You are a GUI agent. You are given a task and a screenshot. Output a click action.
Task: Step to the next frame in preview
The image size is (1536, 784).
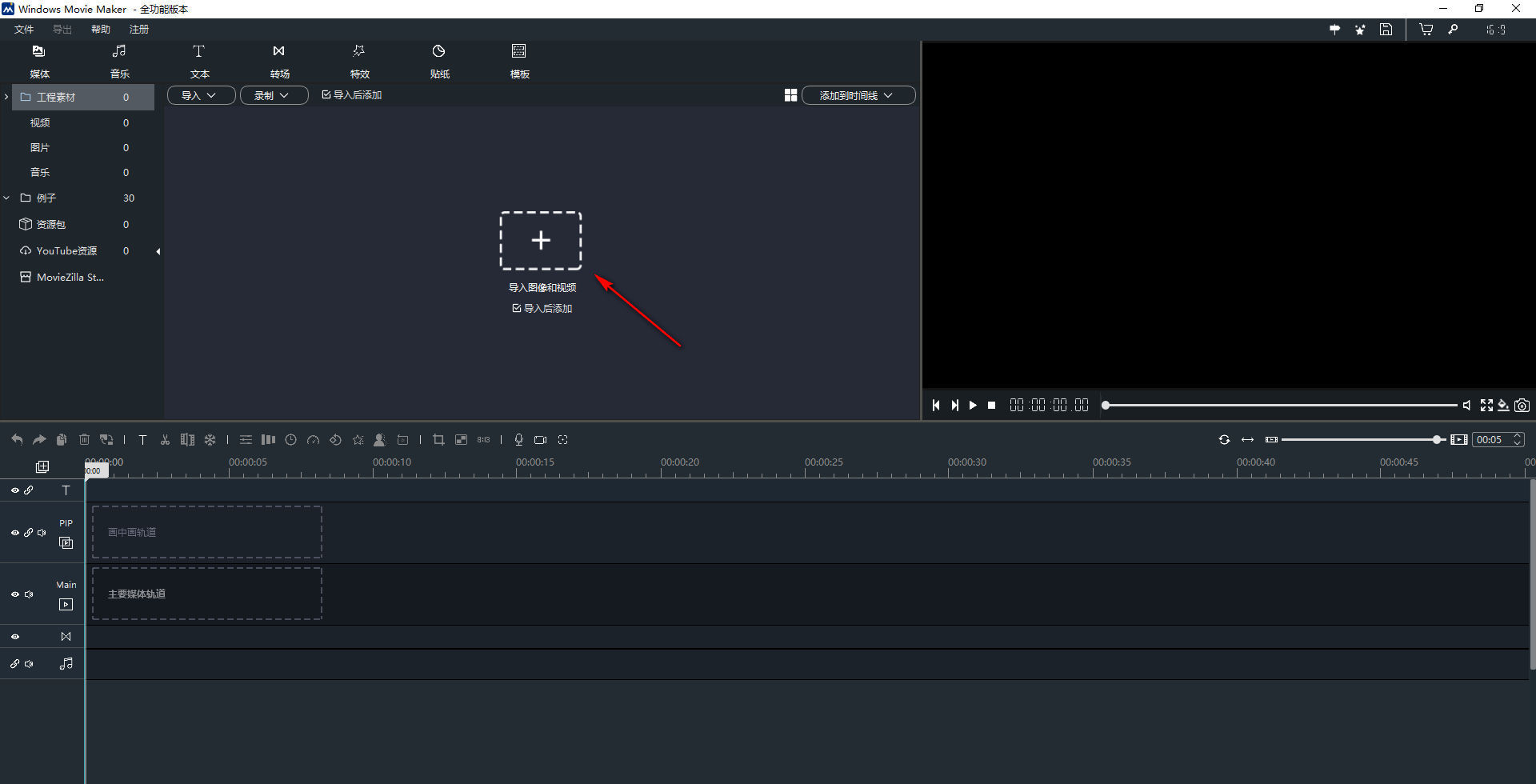(x=954, y=406)
